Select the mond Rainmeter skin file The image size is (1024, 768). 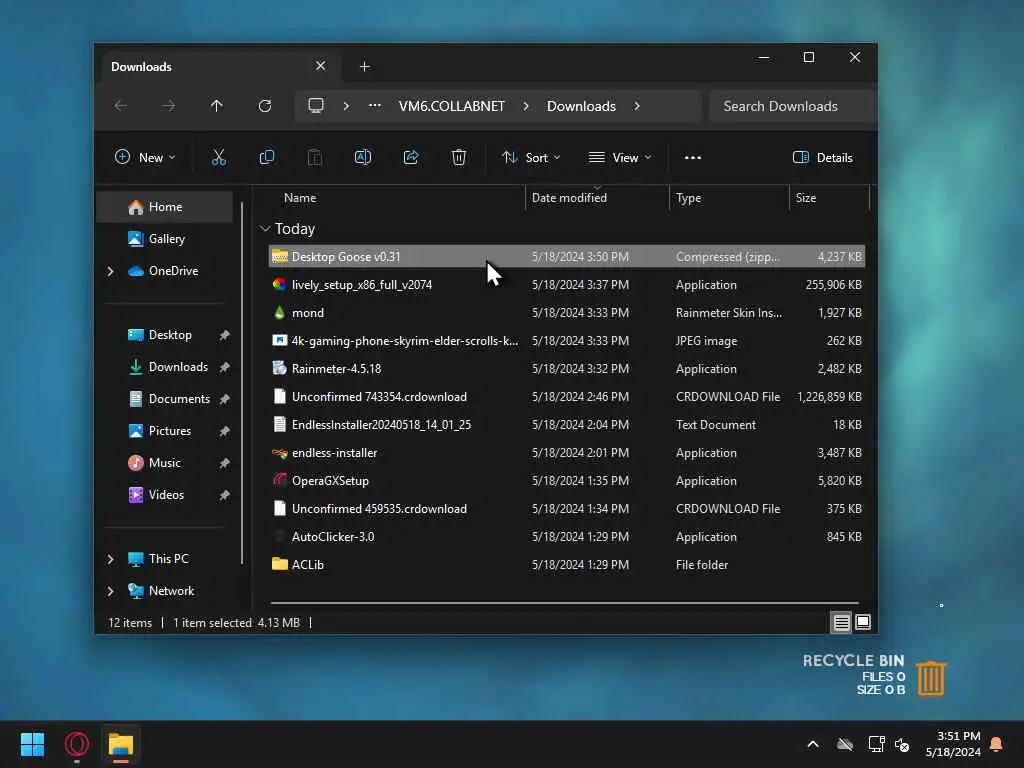pos(567,313)
